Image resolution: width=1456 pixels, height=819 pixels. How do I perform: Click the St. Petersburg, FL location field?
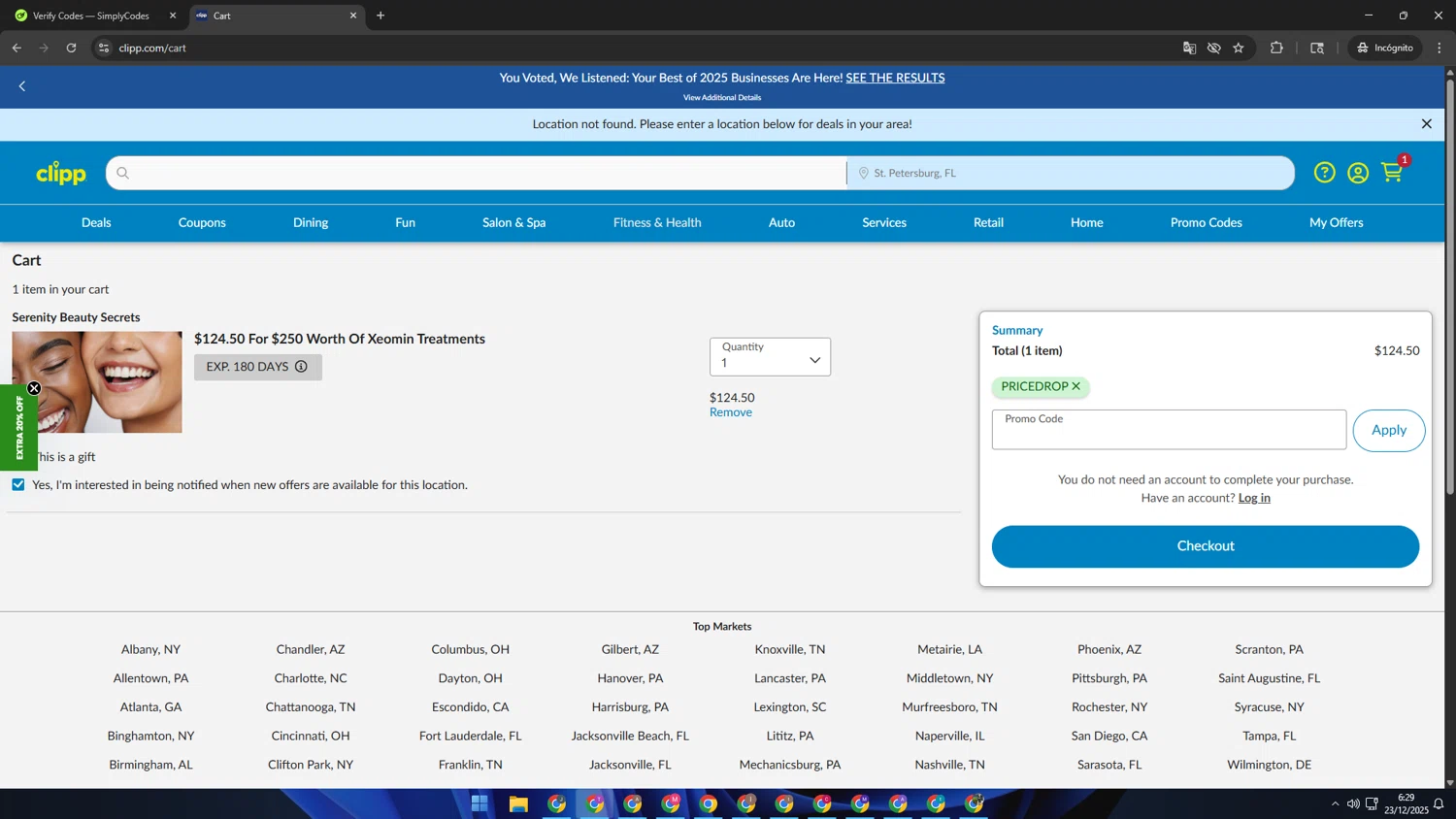1071,173
